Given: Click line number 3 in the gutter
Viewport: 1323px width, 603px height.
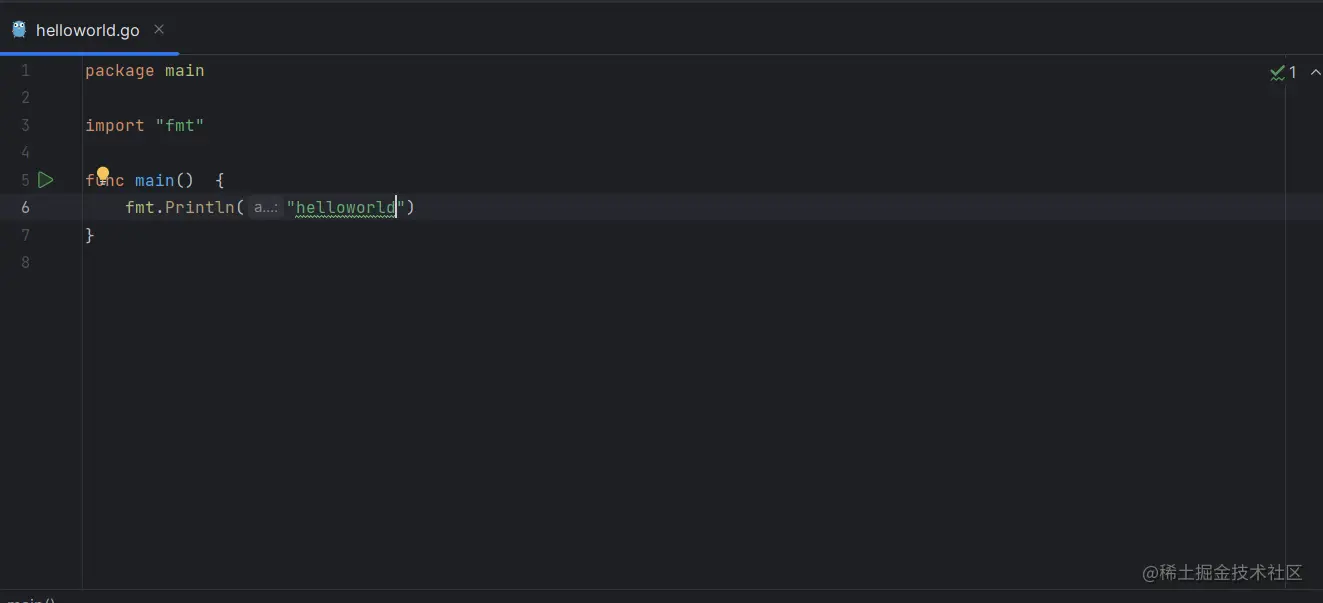Looking at the screenshot, I should tap(25, 126).
